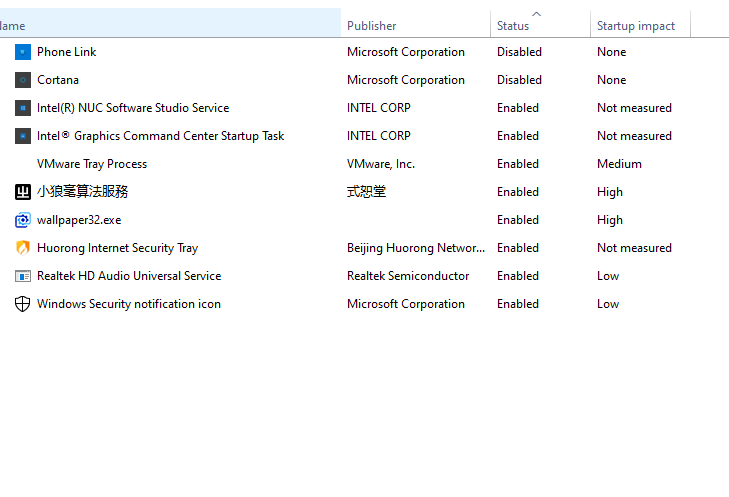Click Disabled status for Cortana
The image size is (729, 497).
pyautogui.click(x=519, y=80)
